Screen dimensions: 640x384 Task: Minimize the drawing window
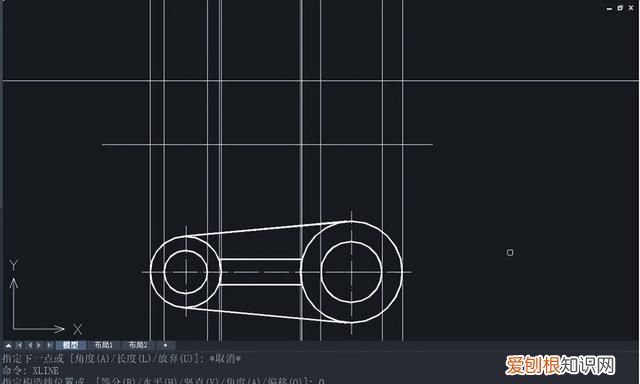click(x=609, y=8)
